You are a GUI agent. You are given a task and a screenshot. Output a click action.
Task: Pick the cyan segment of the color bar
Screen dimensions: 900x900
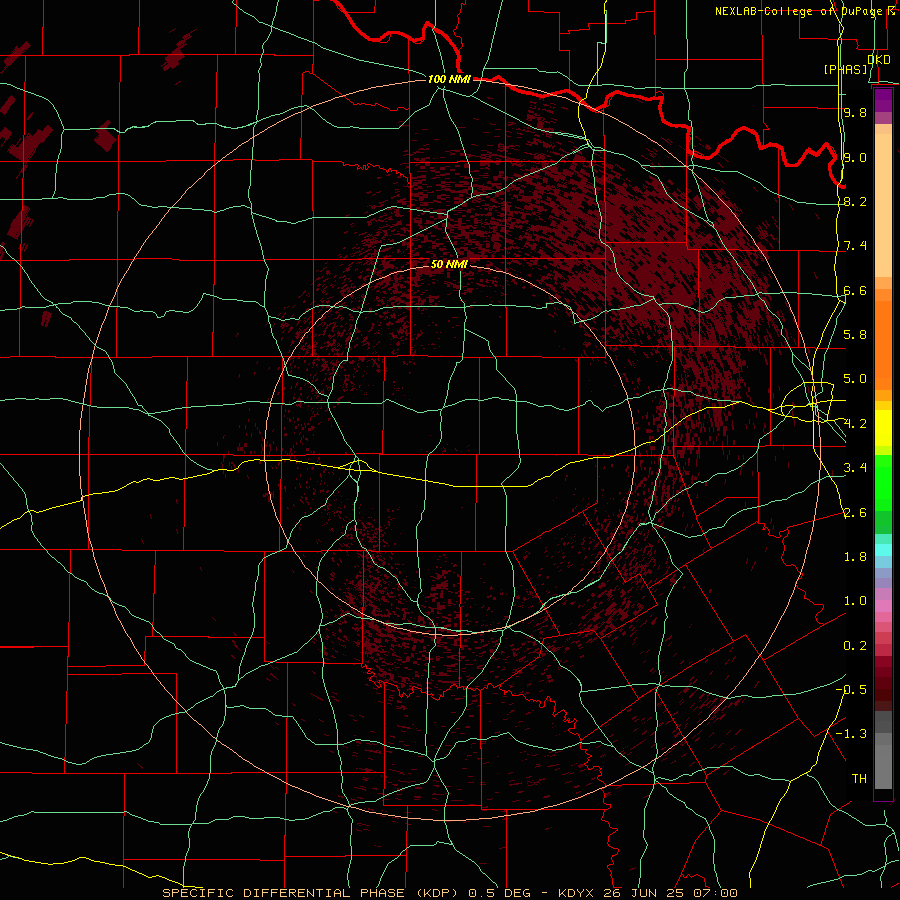point(883,550)
